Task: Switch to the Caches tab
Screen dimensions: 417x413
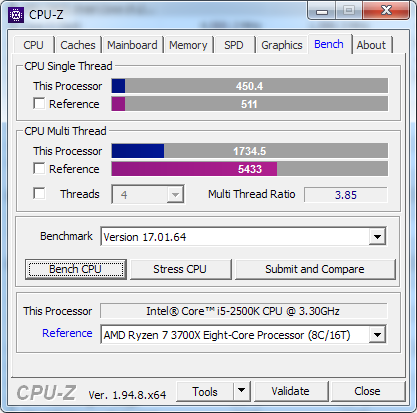Action: point(78,45)
